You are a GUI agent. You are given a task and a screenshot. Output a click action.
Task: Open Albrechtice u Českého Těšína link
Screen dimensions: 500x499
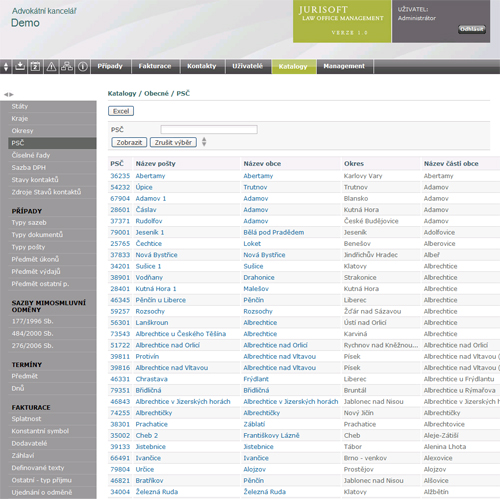[x=181, y=334]
